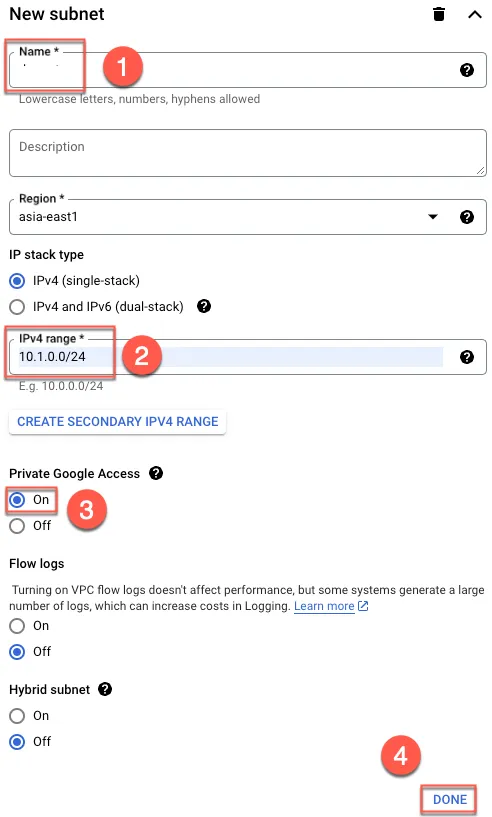Image resolution: width=492 pixels, height=817 pixels.
Task: Show help for Private Google Access
Action: (156, 473)
